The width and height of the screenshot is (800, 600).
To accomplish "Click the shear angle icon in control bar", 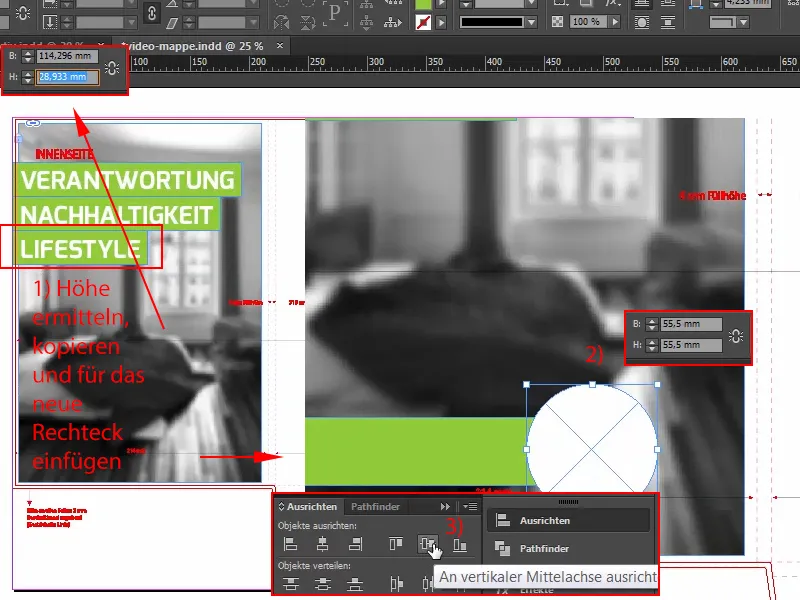I will 172,23.
